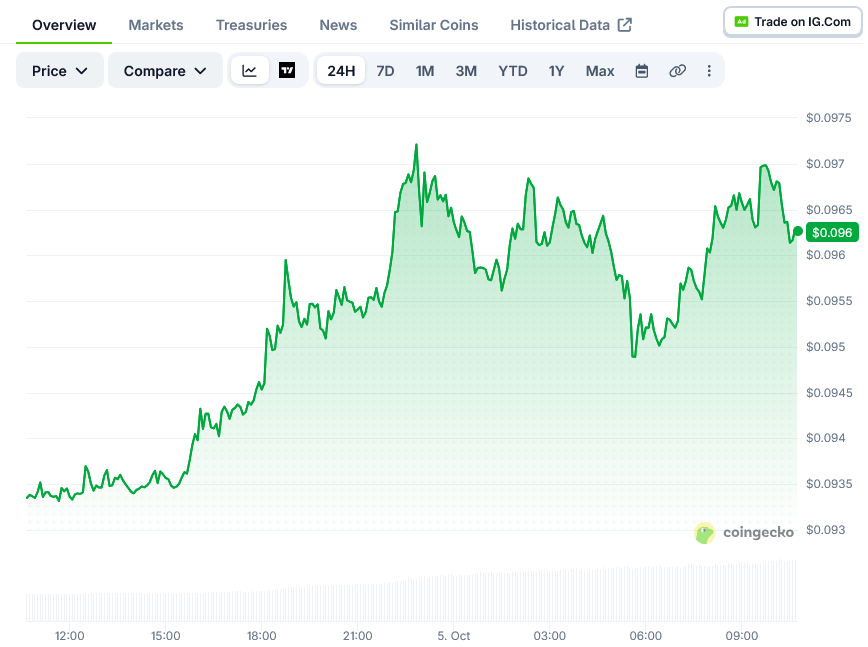The image size is (868, 647).
Task: Open the Overview tab
Action: 64,25
